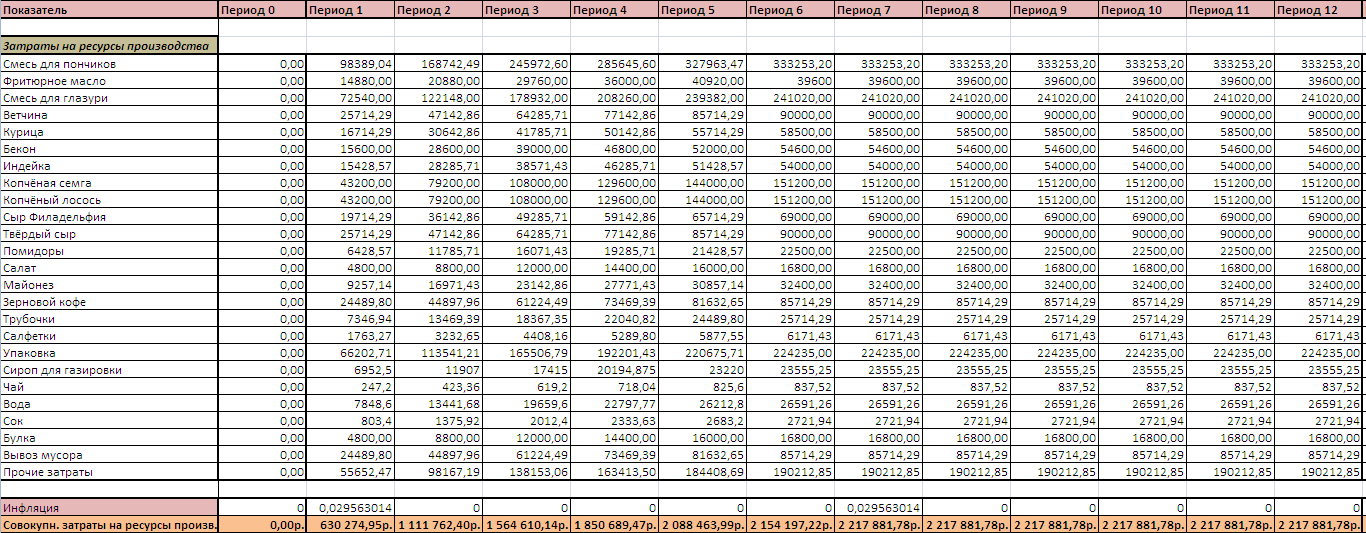
Task: Click the Ветчина row label
Action: 109,115
